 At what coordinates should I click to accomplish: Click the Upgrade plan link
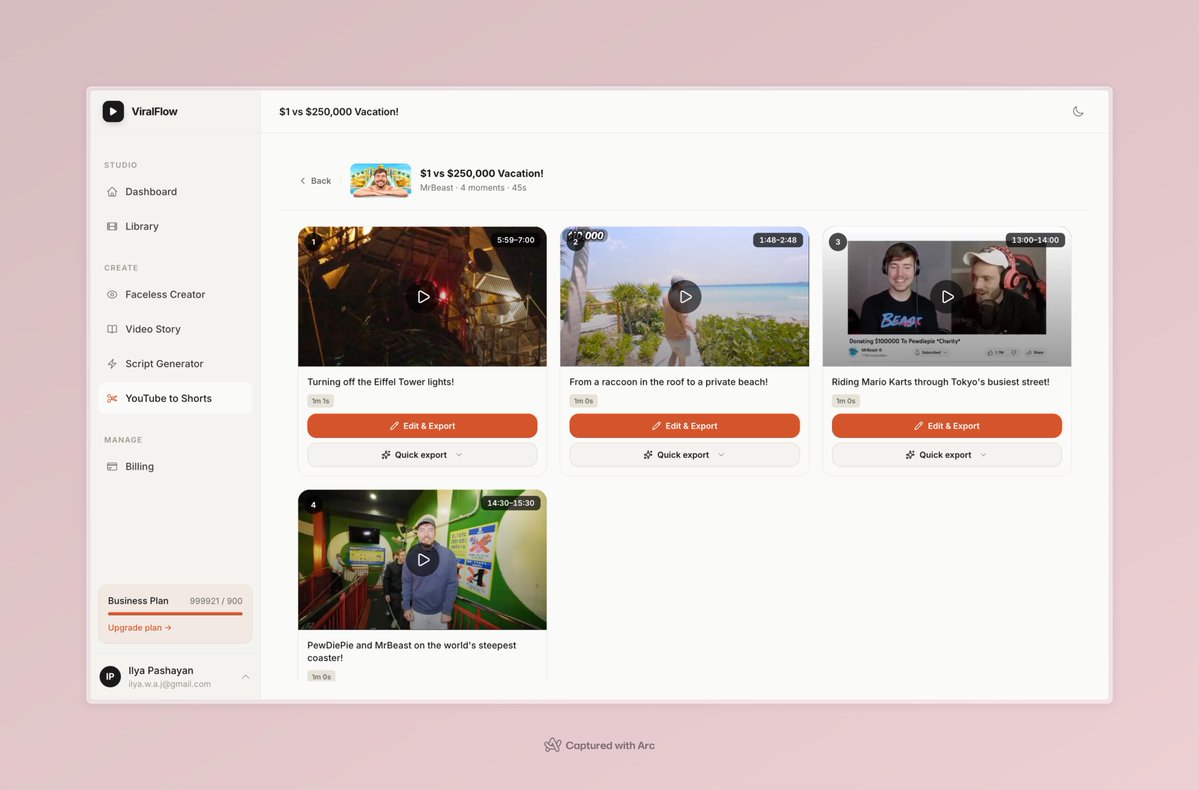pyautogui.click(x=139, y=628)
